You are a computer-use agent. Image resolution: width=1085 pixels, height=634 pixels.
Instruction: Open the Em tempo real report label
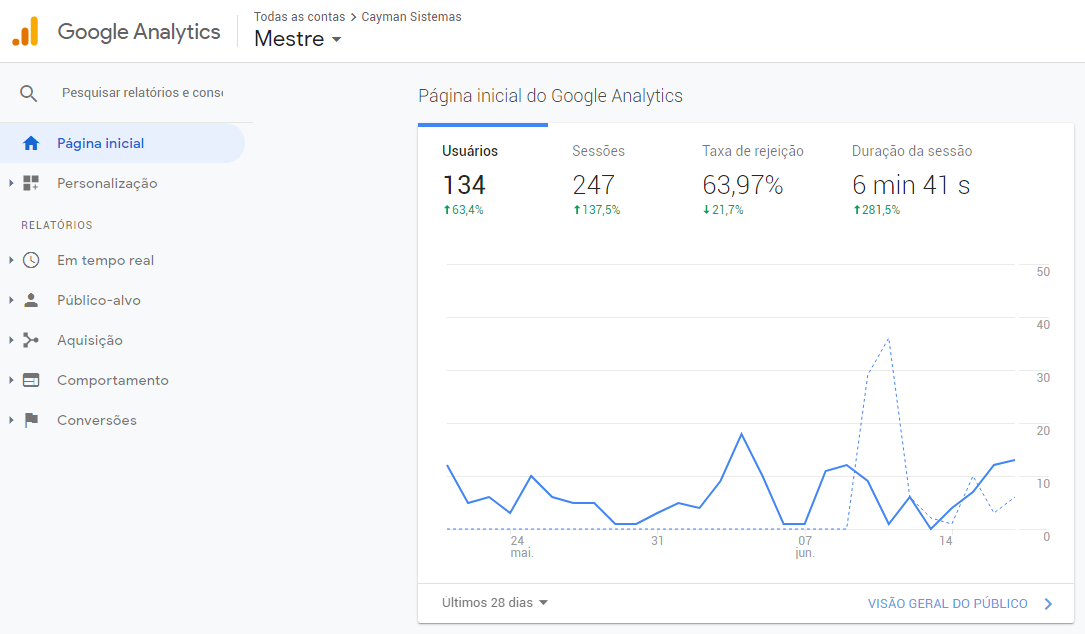(x=105, y=260)
